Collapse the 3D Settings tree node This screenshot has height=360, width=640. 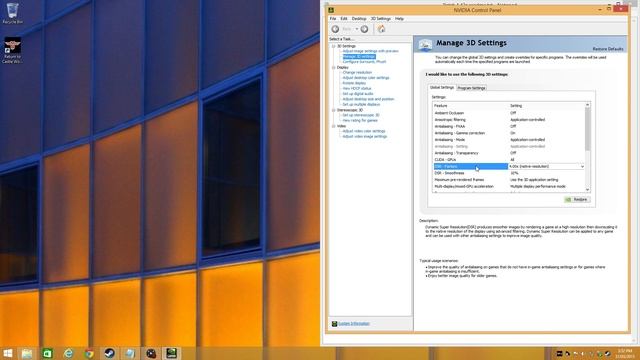coord(333,46)
